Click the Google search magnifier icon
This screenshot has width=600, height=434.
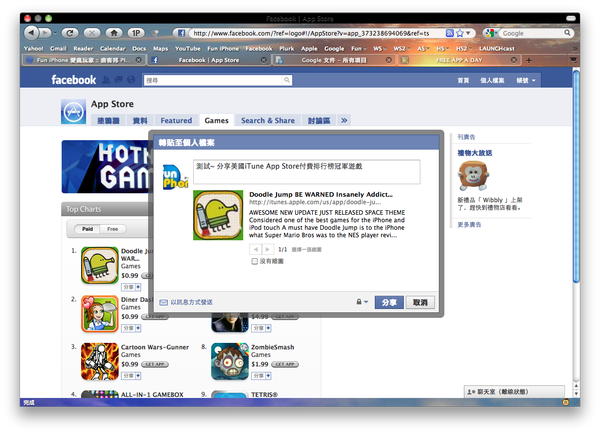[567, 33]
